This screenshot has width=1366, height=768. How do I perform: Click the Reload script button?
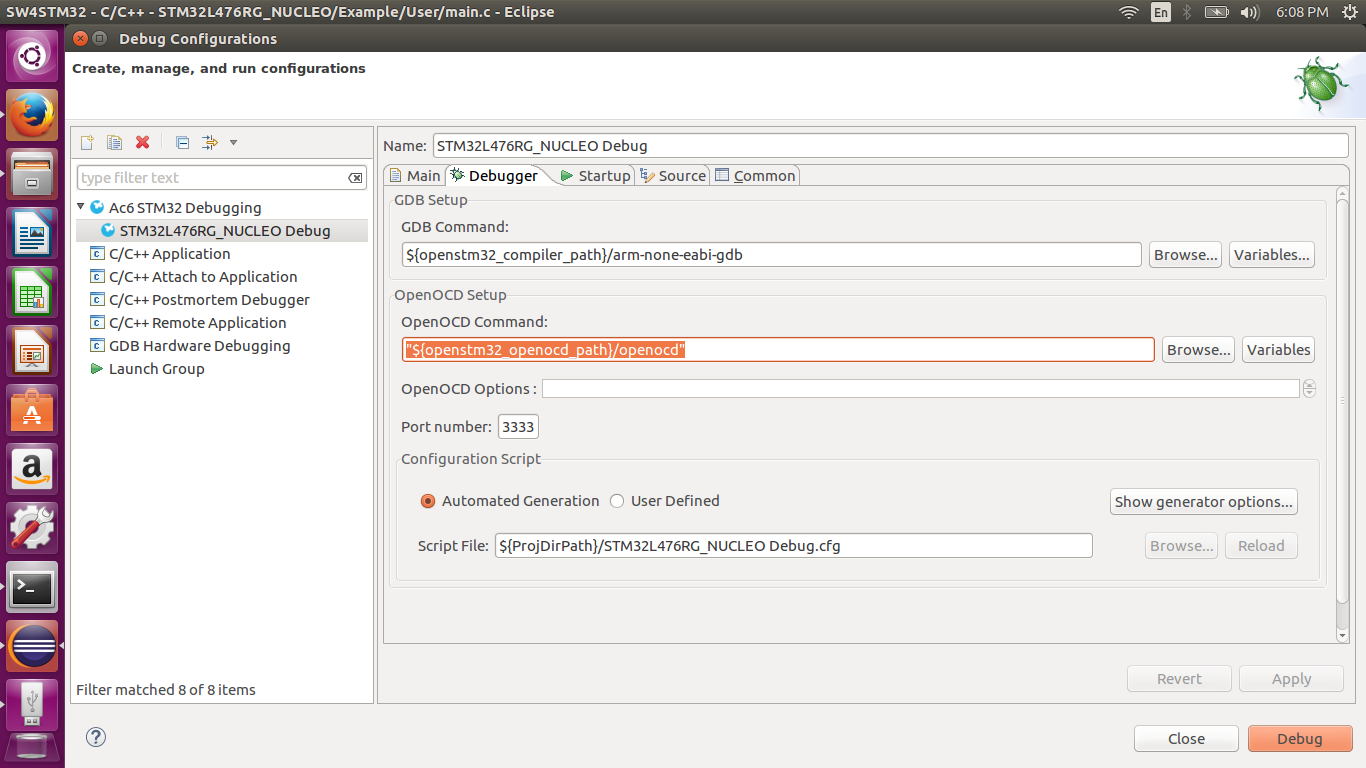point(1261,546)
